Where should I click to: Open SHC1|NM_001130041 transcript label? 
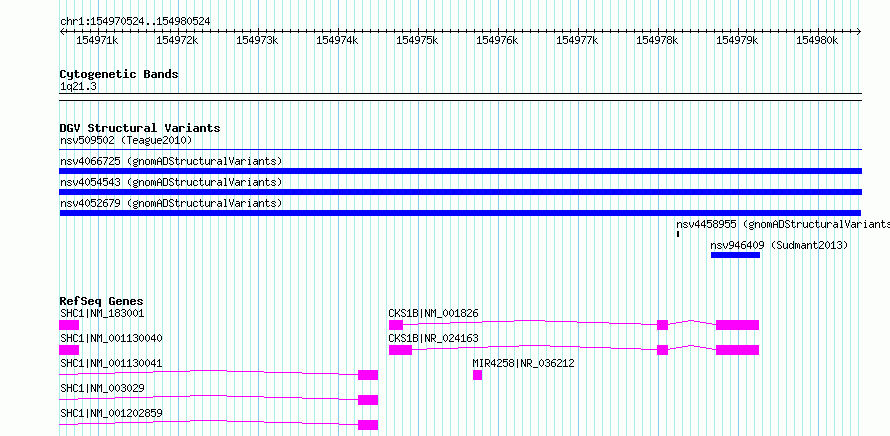(111, 363)
